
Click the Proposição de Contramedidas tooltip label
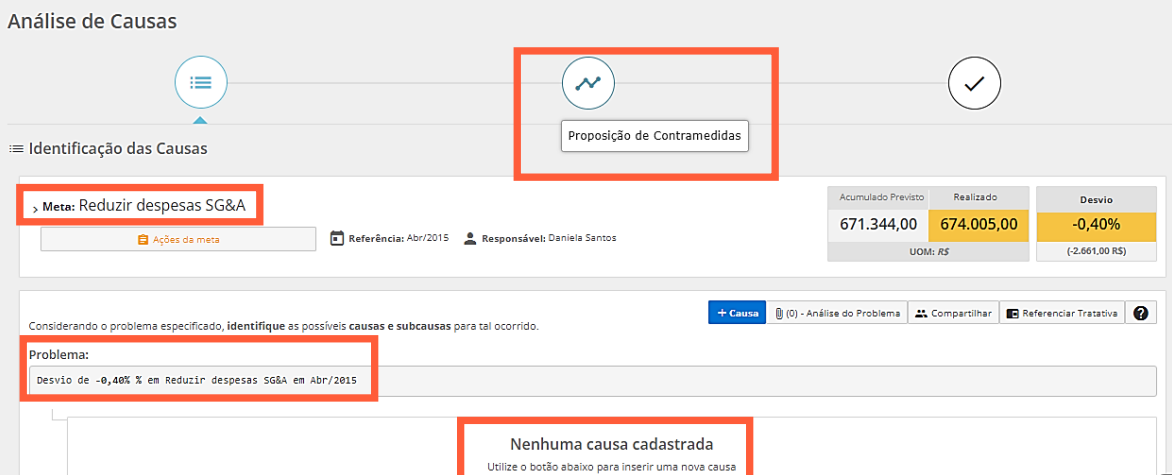(655, 137)
